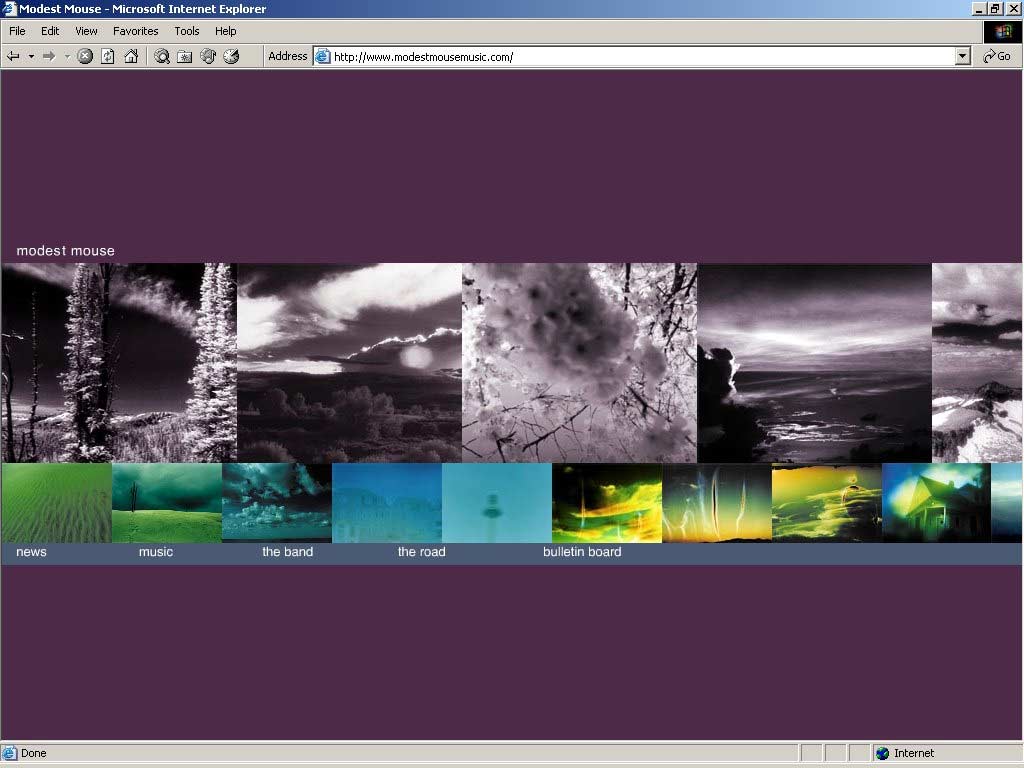Image resolution: width=1024 pixels, height=768 pixels.
Task: Open the Favorites folder toolbar icon
Action: click(185, 57)
